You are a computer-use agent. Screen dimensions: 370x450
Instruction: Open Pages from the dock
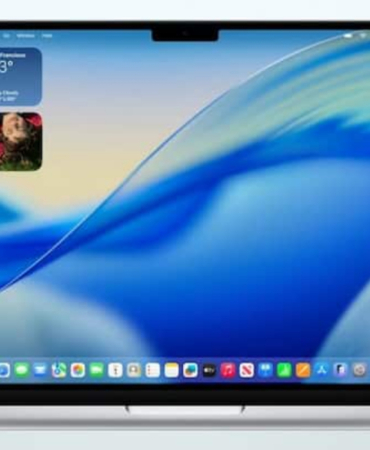click(303, 370)
